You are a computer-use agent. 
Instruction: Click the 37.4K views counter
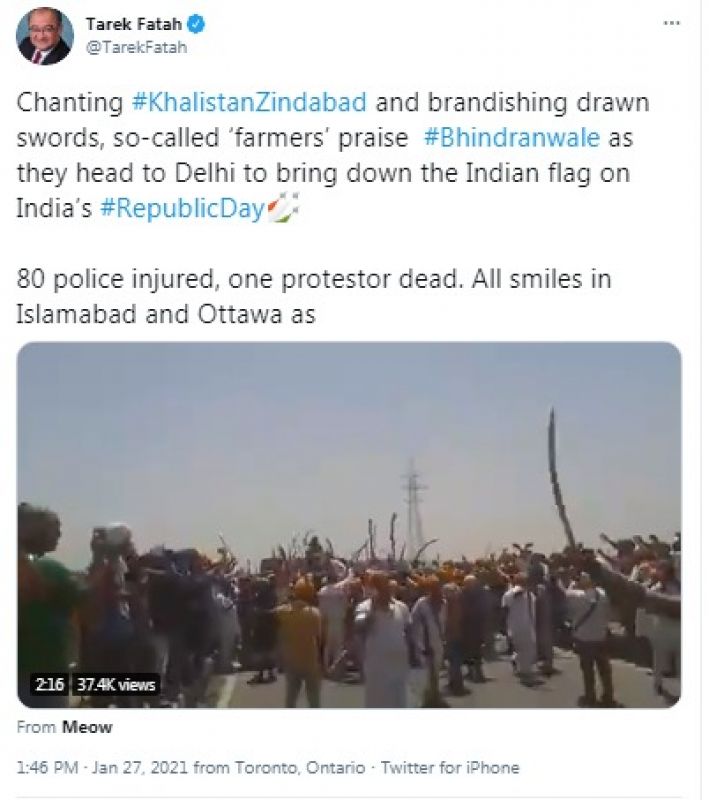pos(116,684)
